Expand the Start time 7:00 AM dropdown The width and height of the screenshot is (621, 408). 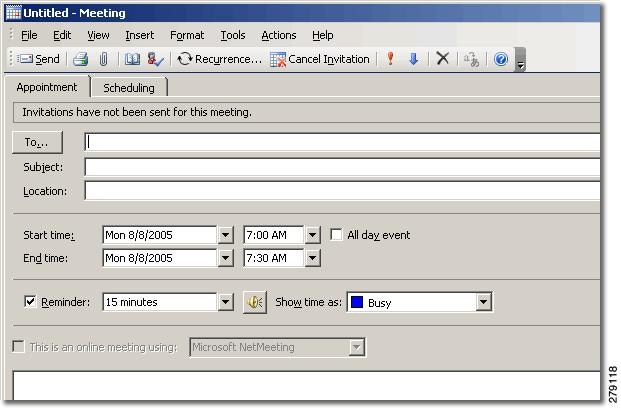(x=312, y=235)
